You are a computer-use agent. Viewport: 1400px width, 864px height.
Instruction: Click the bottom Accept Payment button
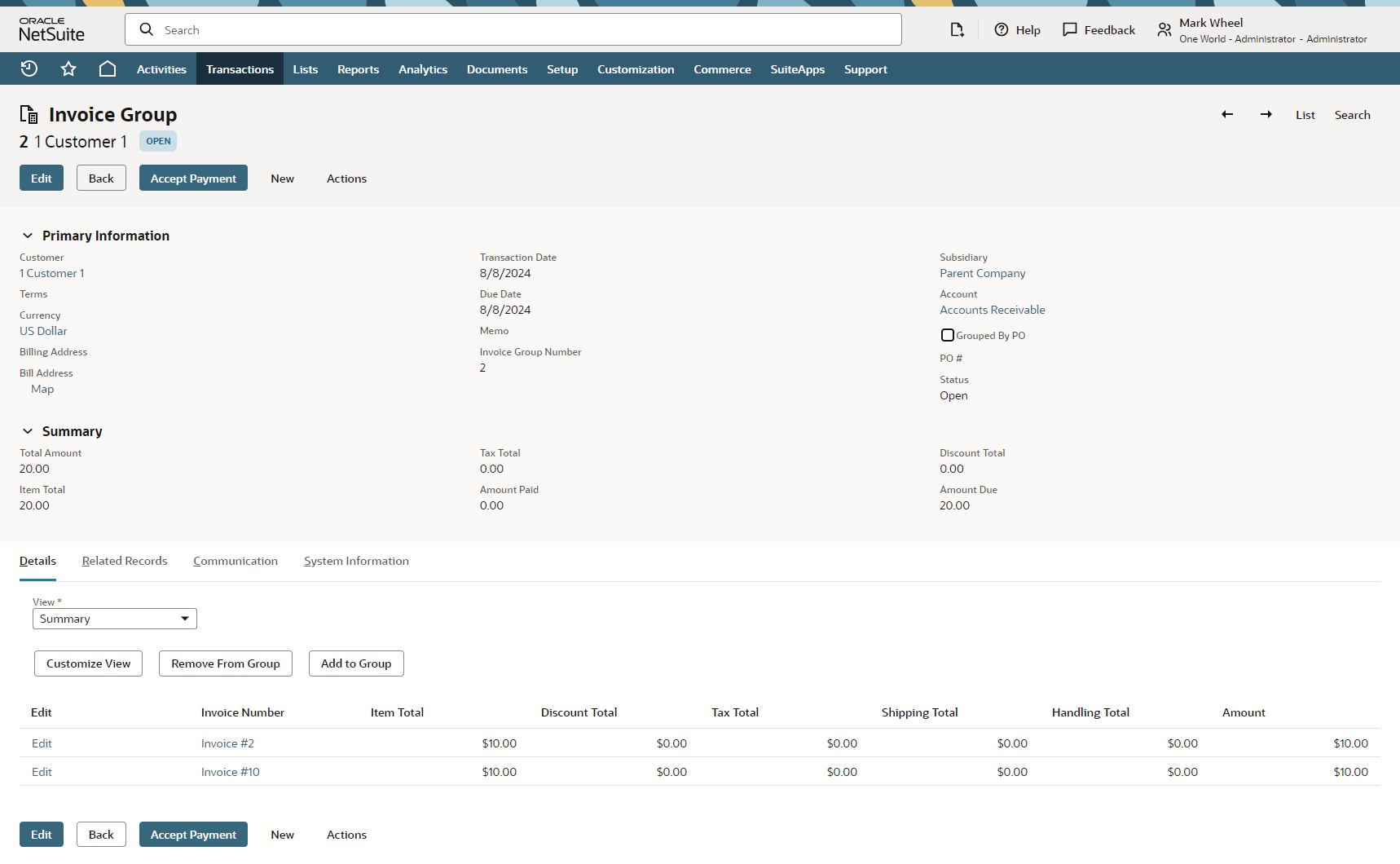point(193,835)
